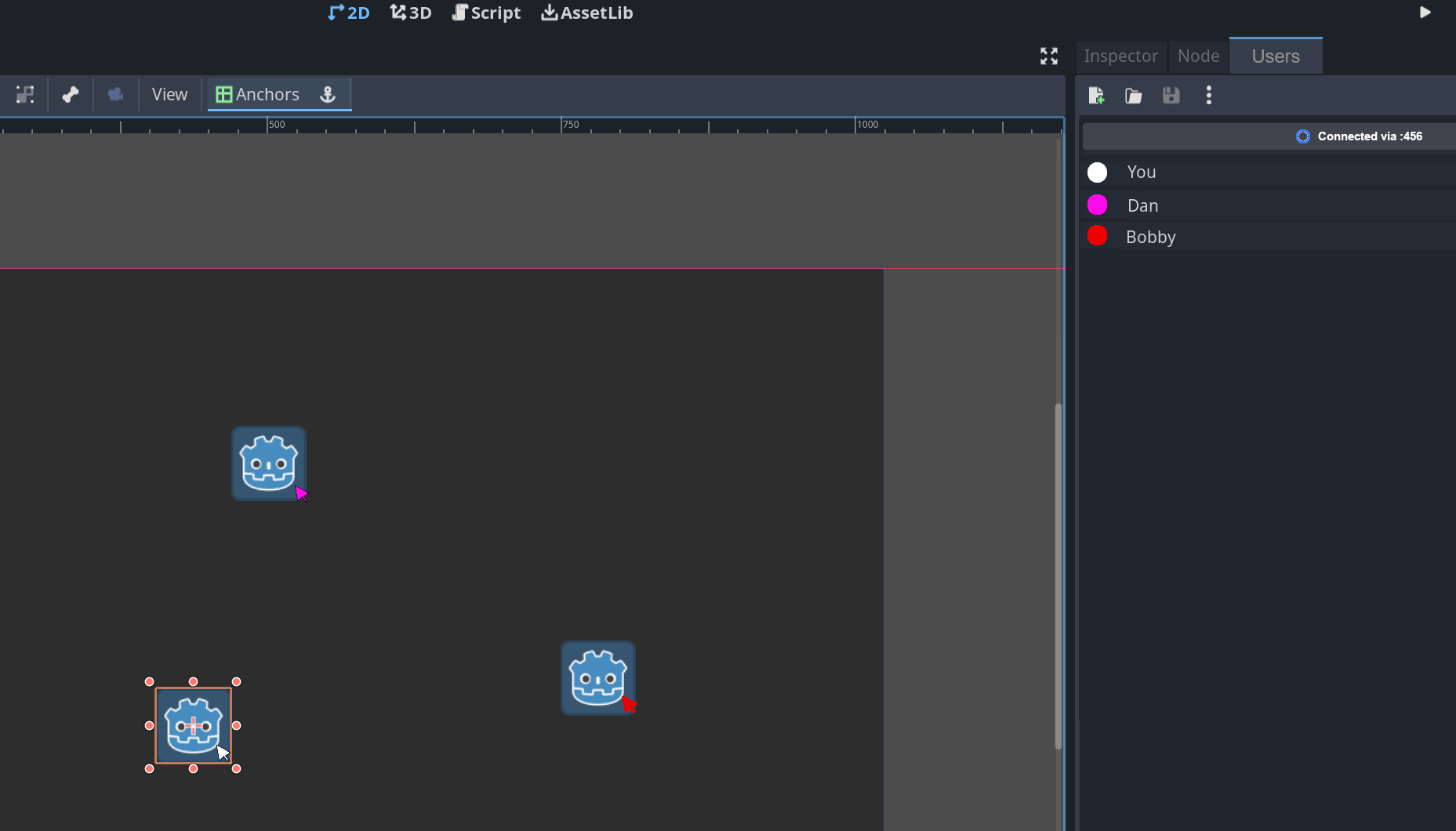Switch to the Inspector tab
This screenshot has width=1456, height=831.
click(1120, 56)
